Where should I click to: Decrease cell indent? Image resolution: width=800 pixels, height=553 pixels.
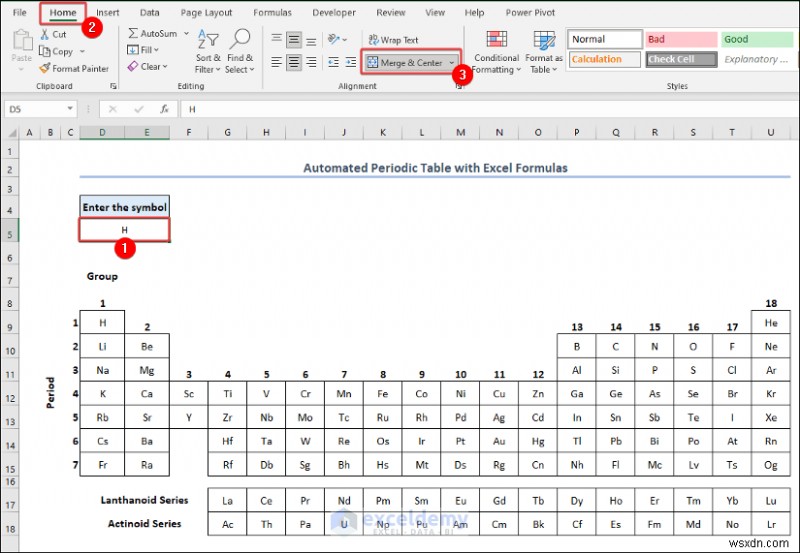pyautogui.click(x=334, y=62)
